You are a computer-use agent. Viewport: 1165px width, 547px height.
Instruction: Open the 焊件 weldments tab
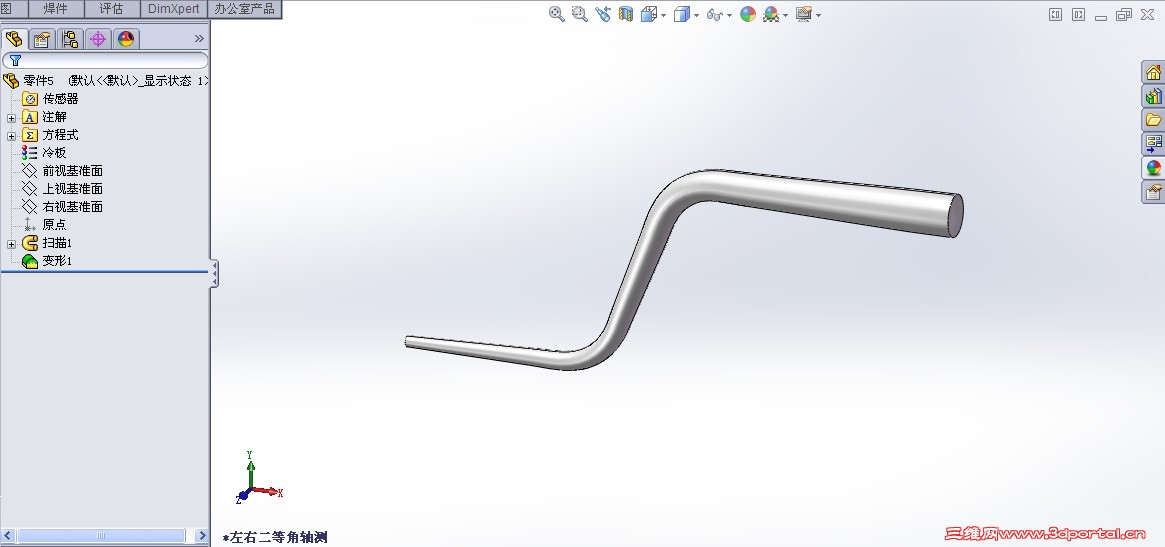click(56, 9)
